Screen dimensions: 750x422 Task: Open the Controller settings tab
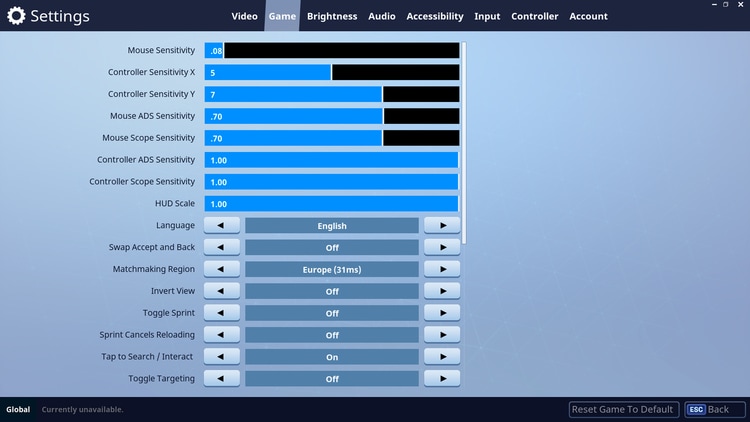click(x=534, y=16)
